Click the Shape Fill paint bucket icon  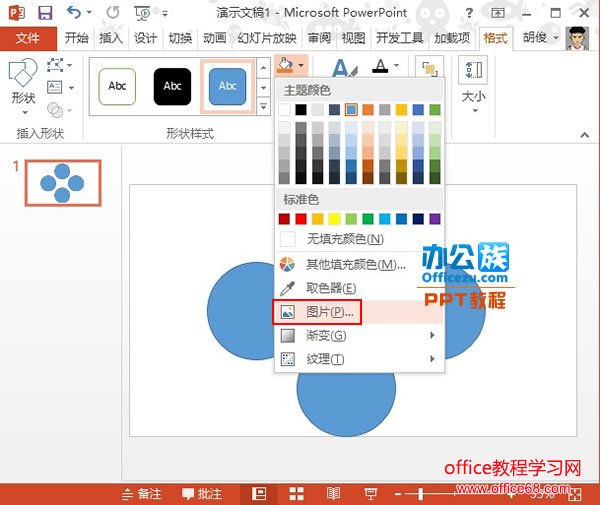point(285,65)
